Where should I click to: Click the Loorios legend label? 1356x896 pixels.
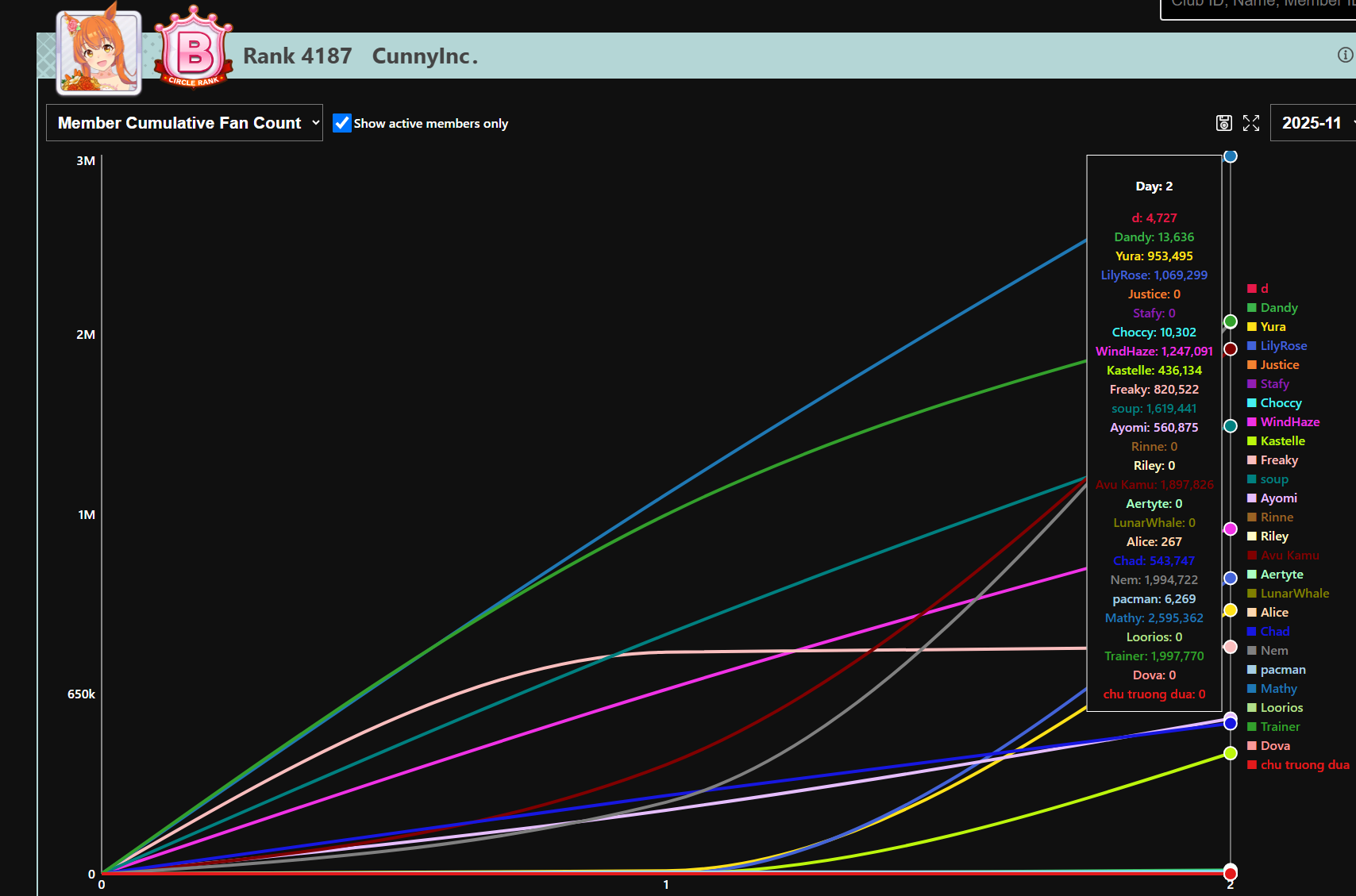(1282, 708)
